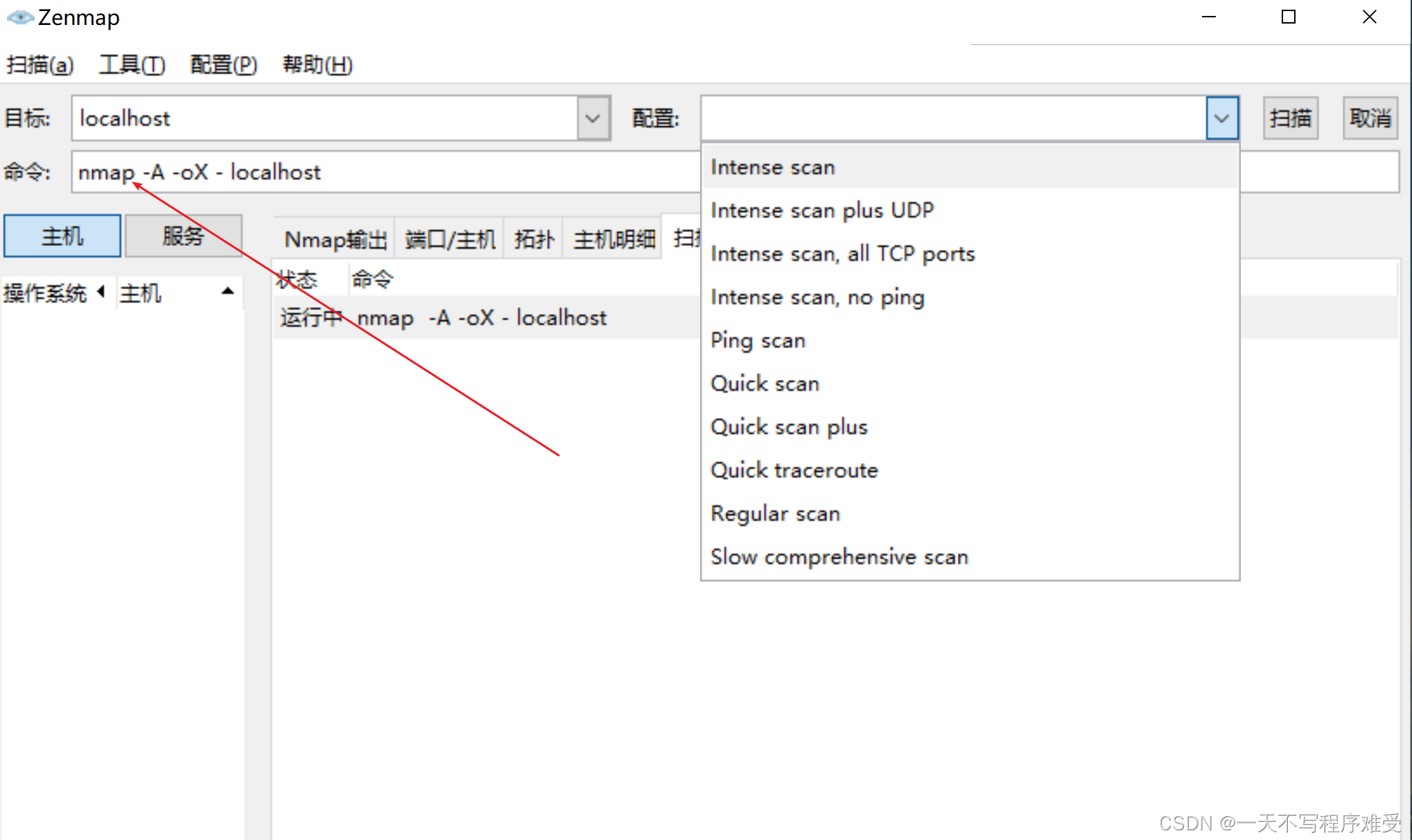Select Intense scan plus UDP profile

coord(822,211)
